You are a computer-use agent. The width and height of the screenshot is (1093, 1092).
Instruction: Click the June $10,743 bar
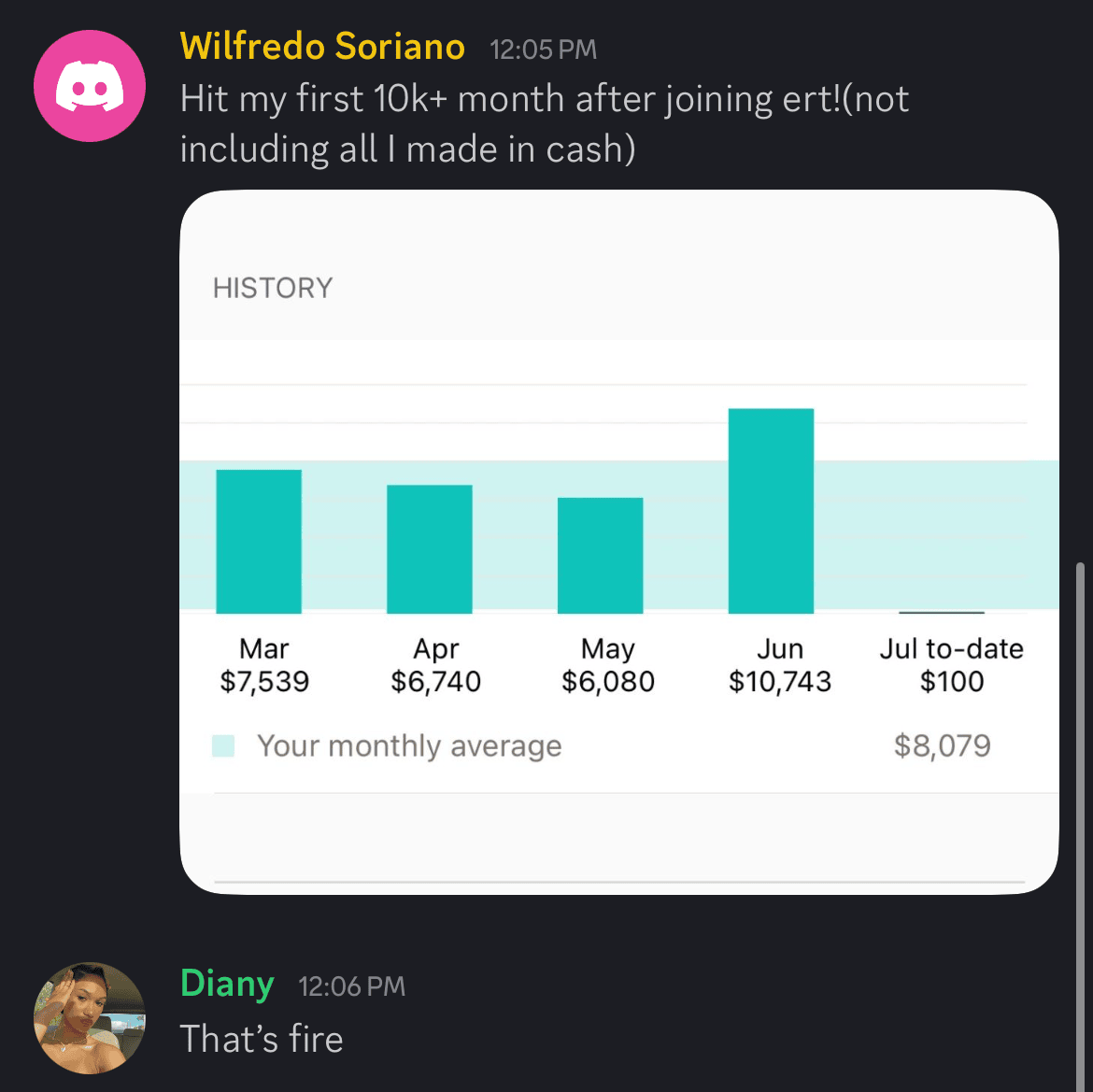771,511
